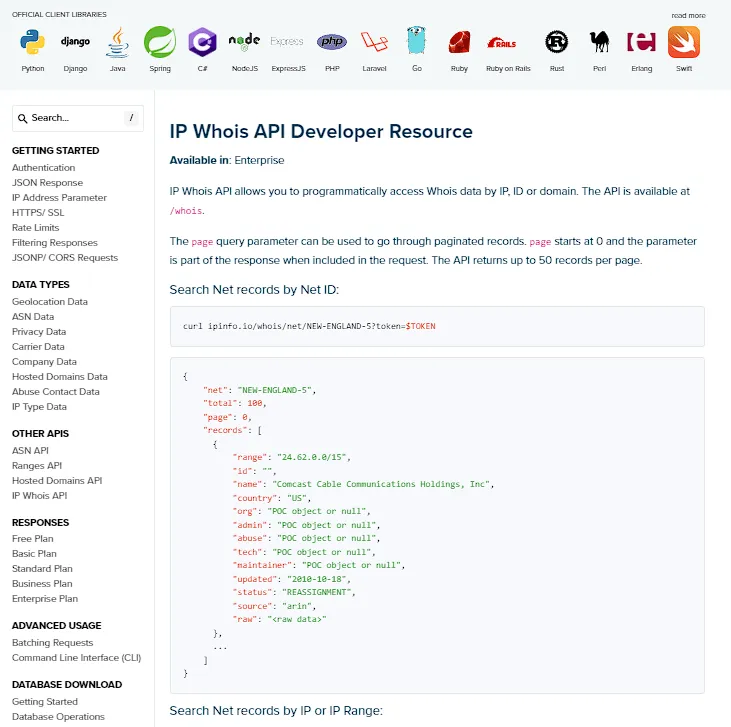Screen dimensions: 731x727
Task: Click the magnifier icon in search box
Action: point(22,118)
